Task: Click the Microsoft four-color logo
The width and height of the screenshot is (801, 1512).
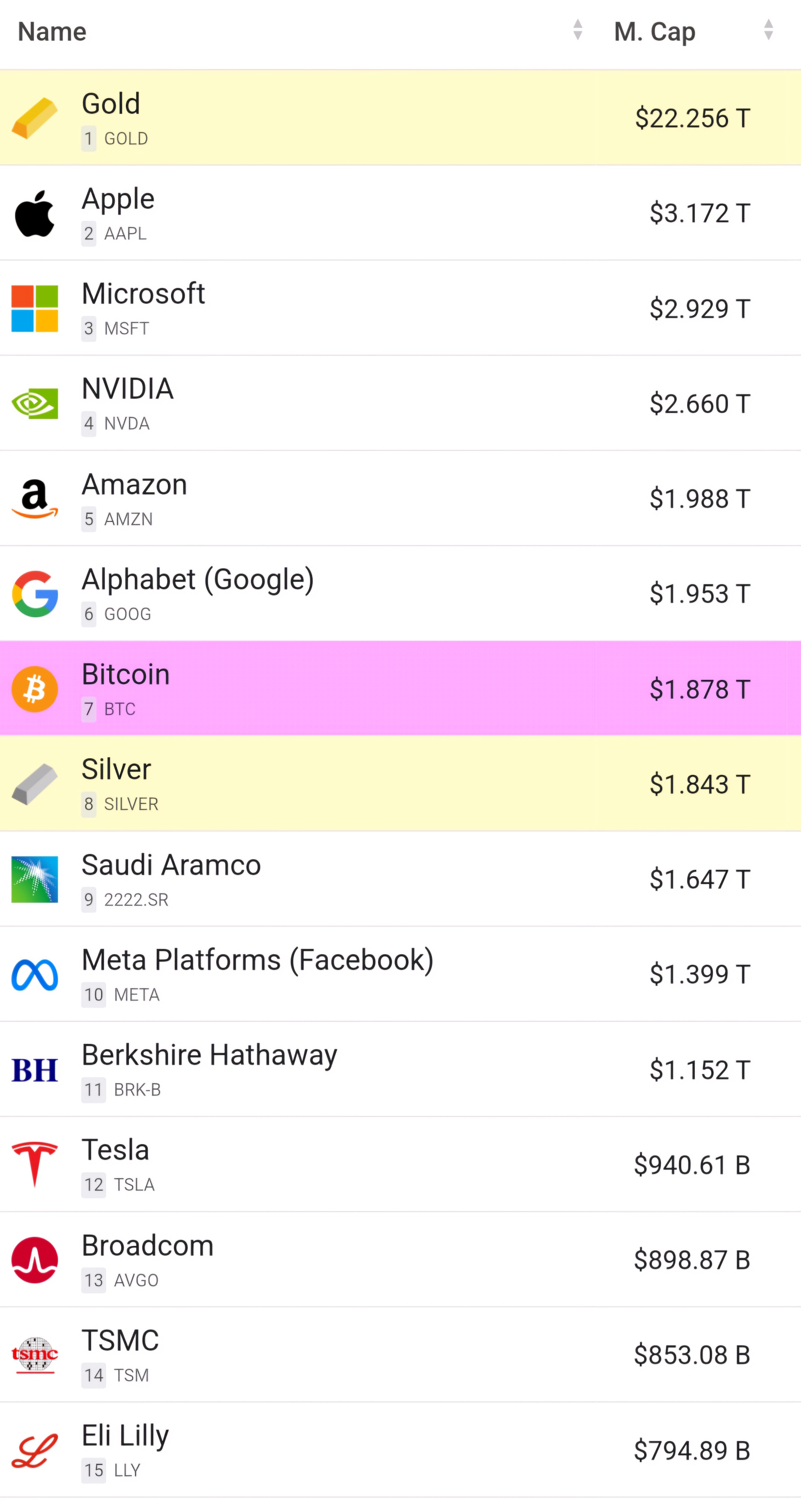Action: (x=35, y=309)
